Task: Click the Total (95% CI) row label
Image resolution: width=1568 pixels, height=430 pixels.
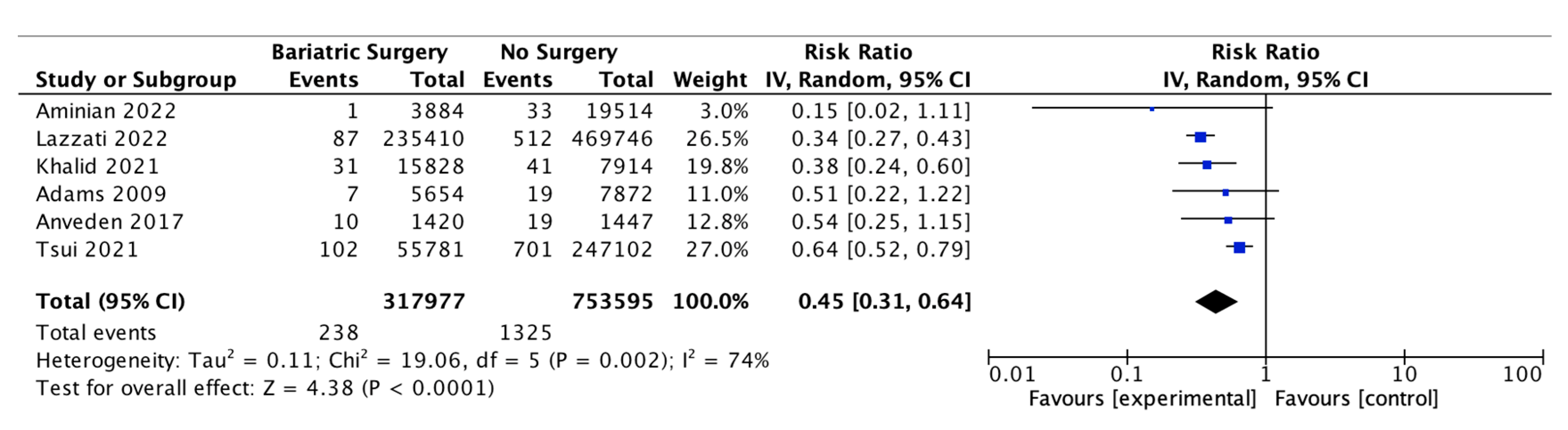Action: coord(110,302)
